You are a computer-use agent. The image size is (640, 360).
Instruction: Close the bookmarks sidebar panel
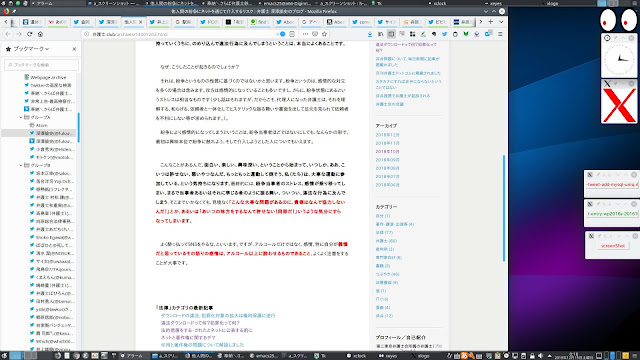[x=74, y=49]
